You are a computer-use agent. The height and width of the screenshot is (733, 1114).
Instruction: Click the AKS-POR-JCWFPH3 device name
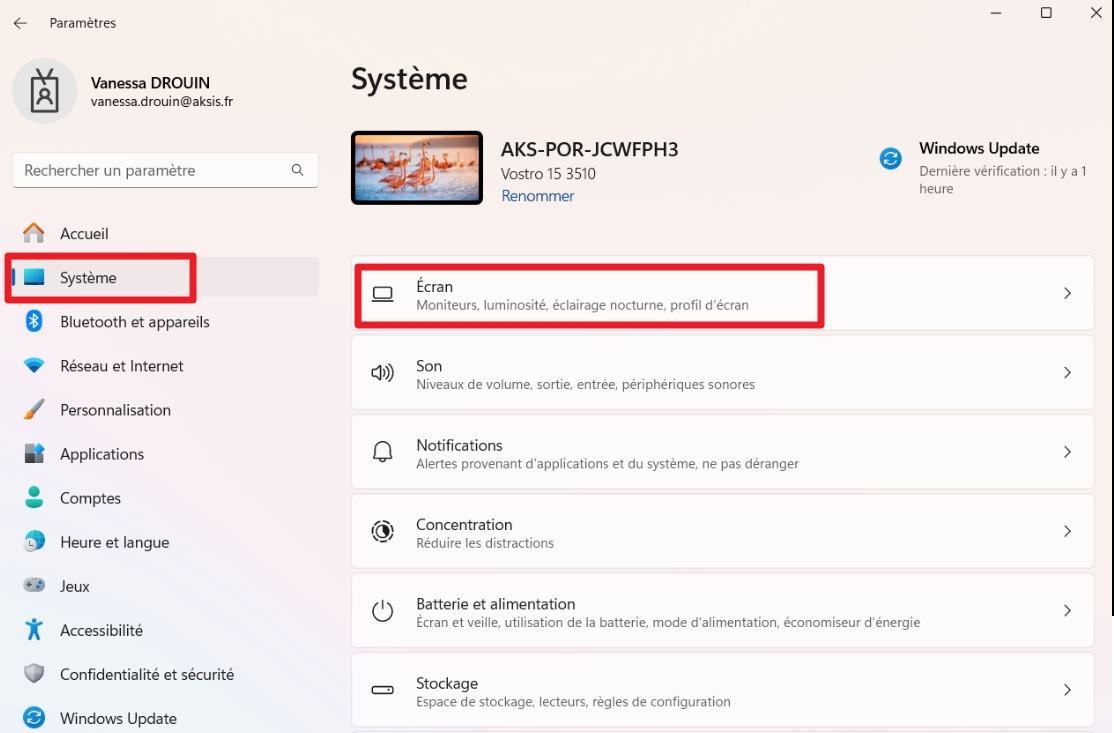pyautogui.click(x=589, y=149)
